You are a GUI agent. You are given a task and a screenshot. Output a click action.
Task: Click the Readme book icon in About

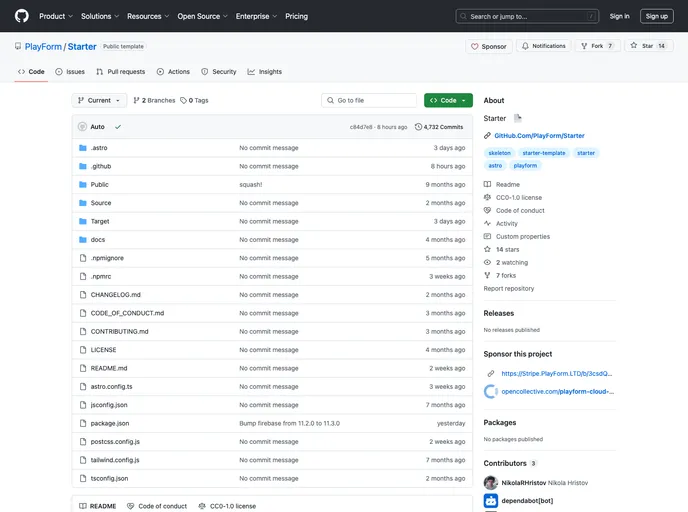[x=487, y=184]
